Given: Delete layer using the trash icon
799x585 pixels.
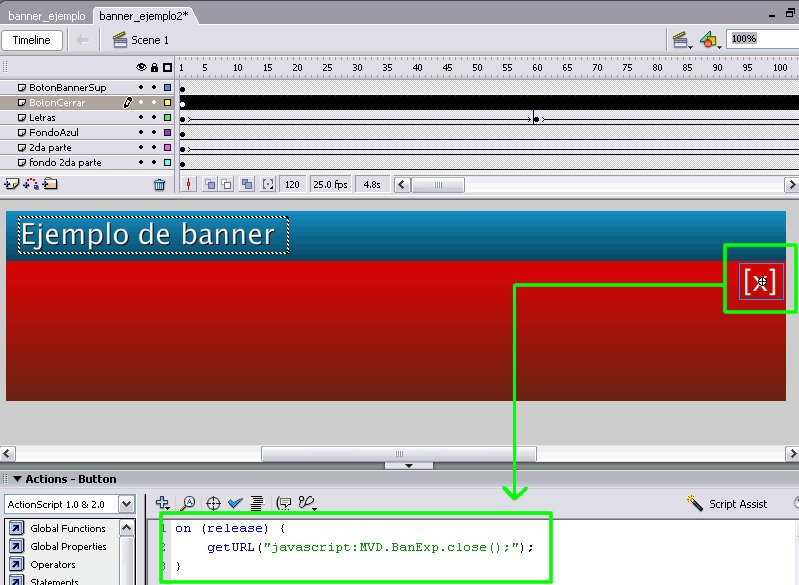Looking at the screenshot, I should pos(159,184).
